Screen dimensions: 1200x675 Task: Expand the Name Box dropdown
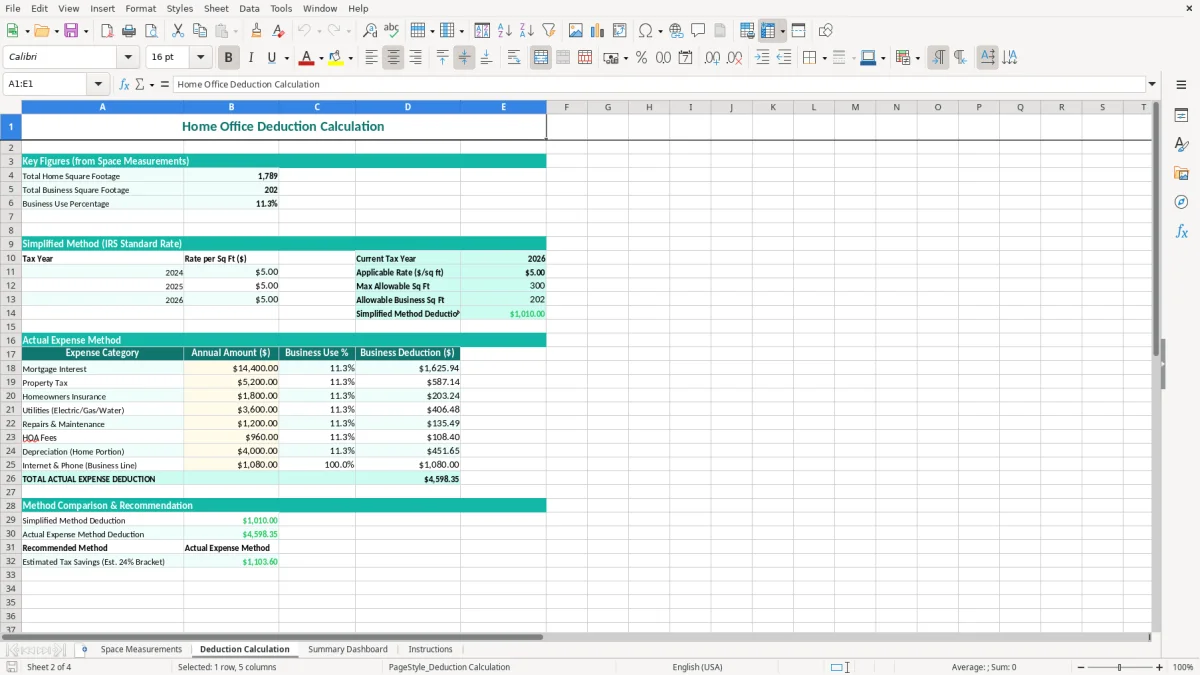click(98, 84)
